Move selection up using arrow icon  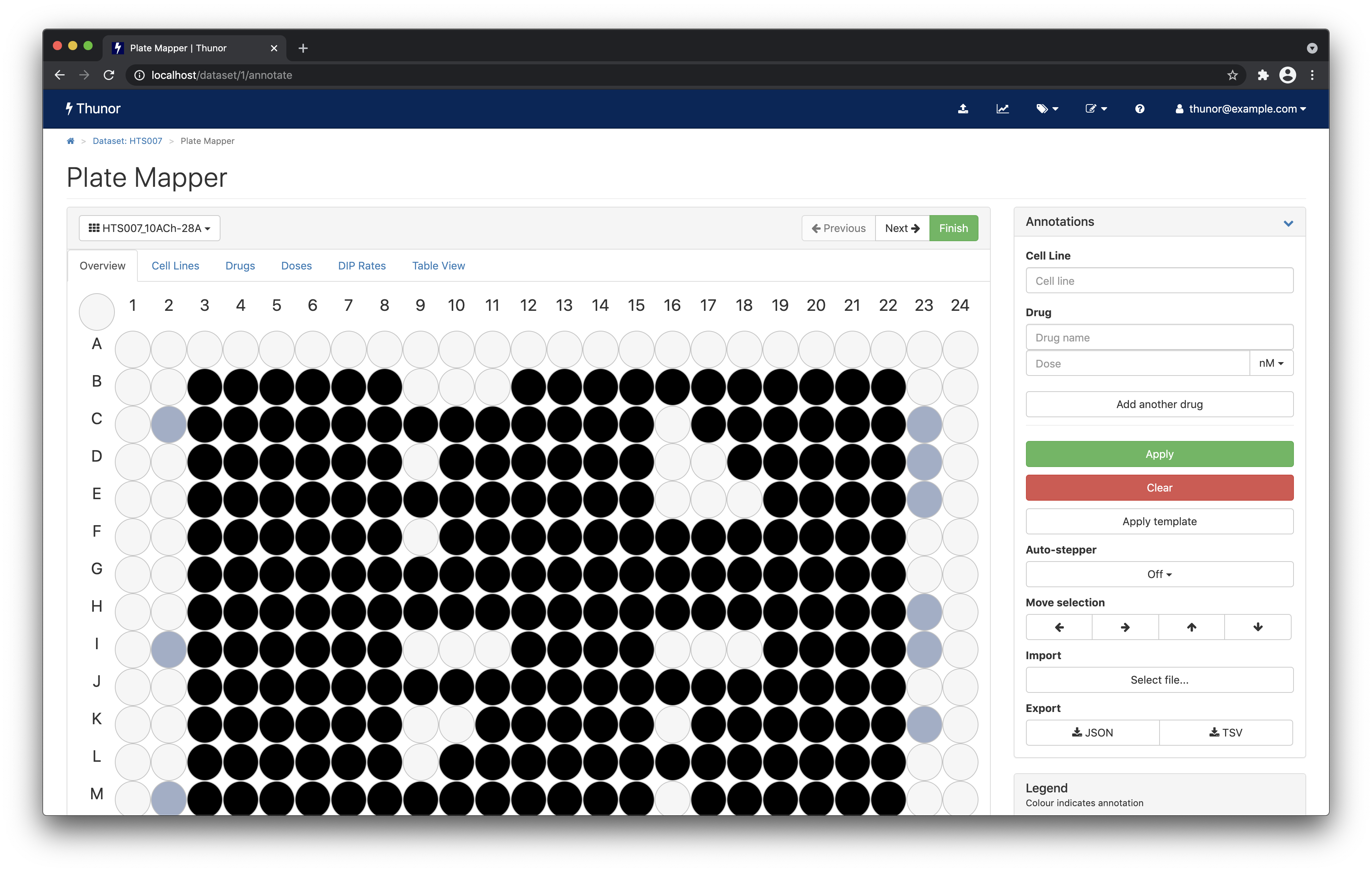pyautogui.click(x=1191, y=627)
